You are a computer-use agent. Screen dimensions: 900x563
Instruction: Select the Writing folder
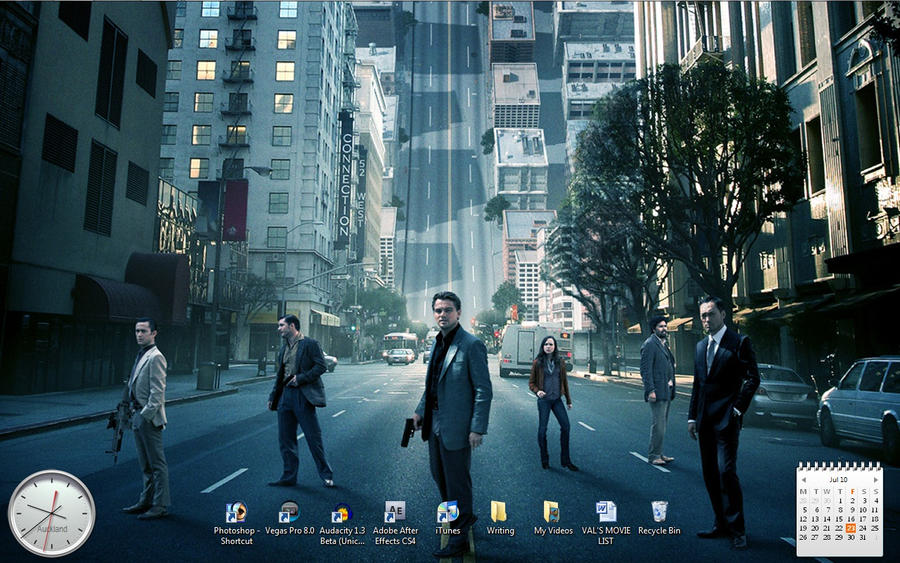coord(500,518)
